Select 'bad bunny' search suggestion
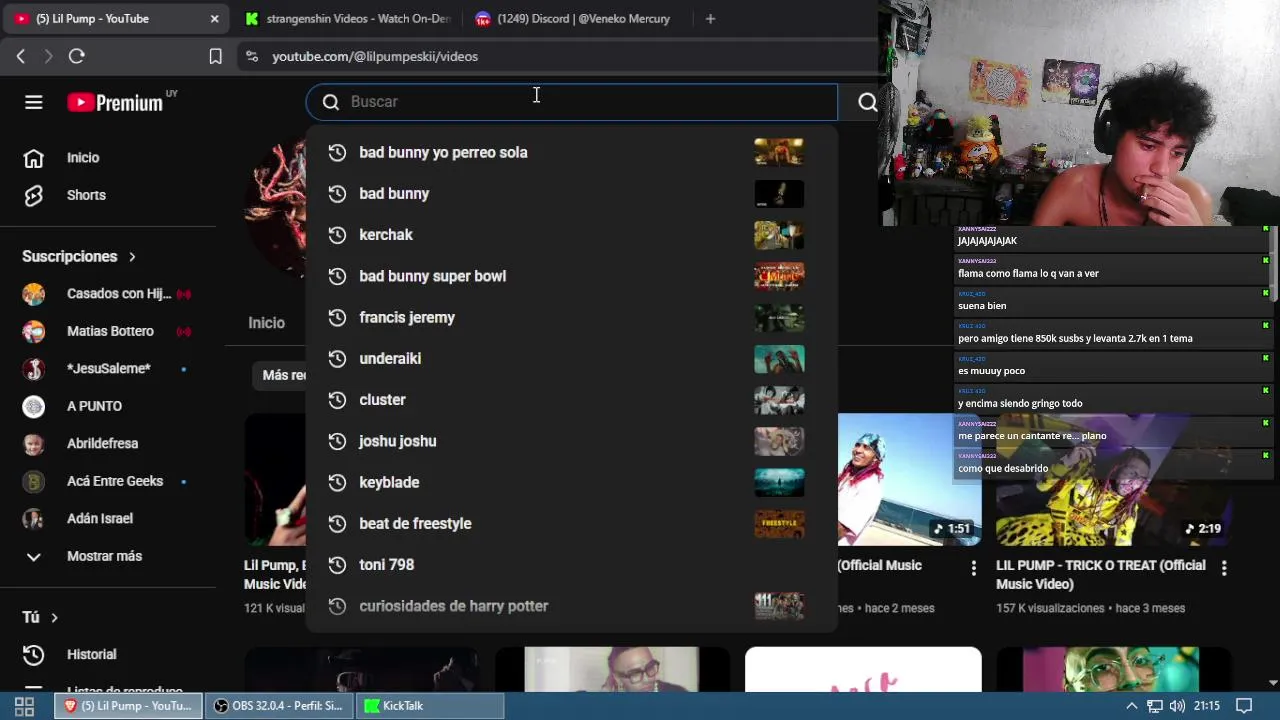 point(571,194)
